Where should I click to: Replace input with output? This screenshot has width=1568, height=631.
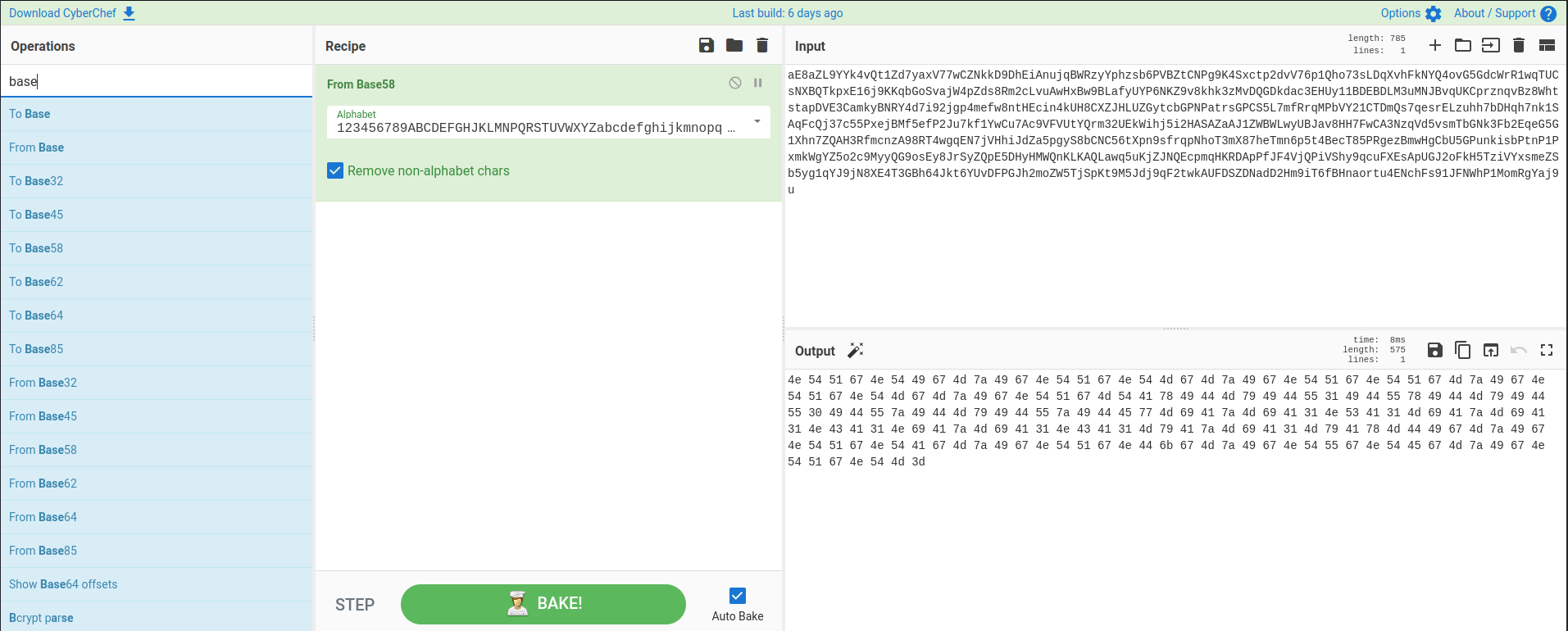pyautogui.click(x=1491, y=350)
